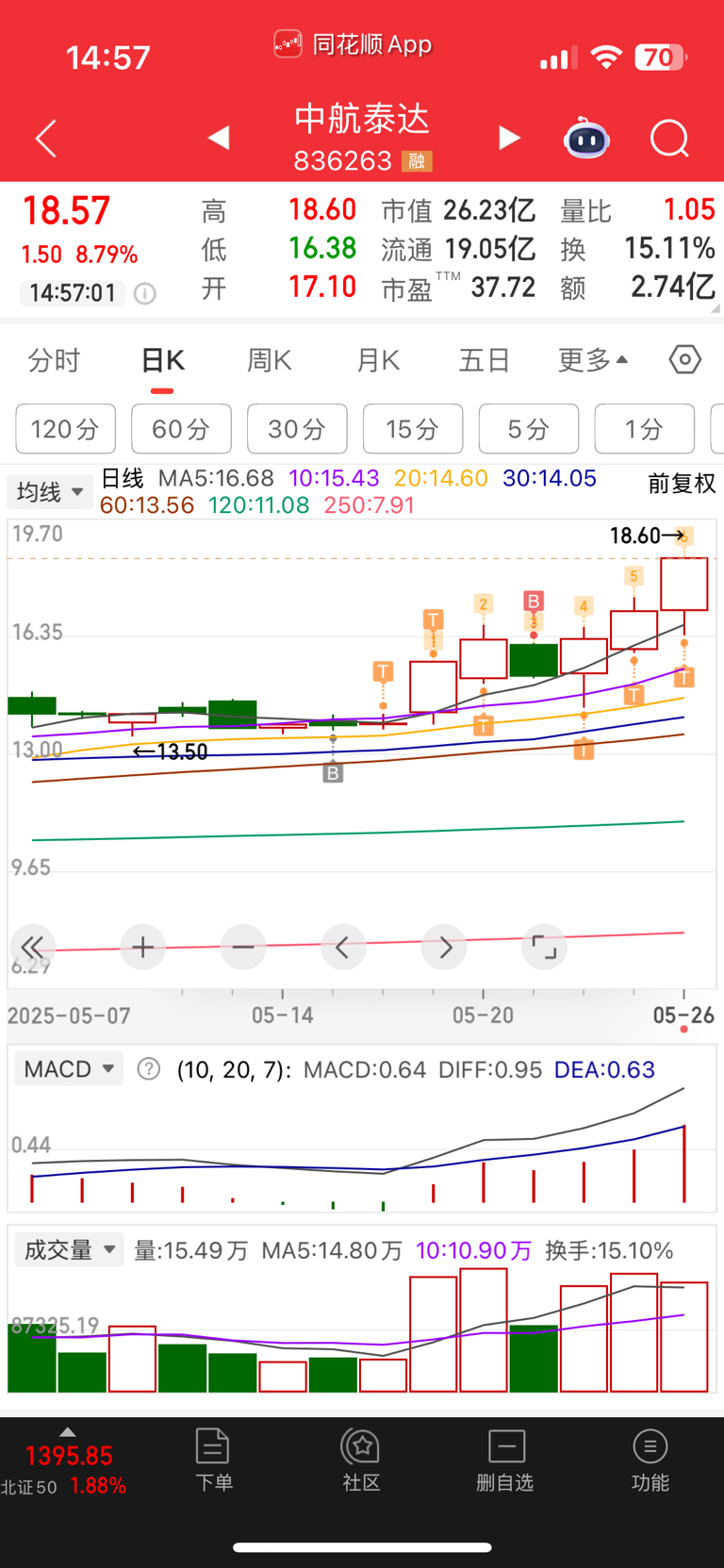This screenshot has height=1568, width=724.
Task: Jump to earliest data double-left arrow
Action: click(x=33, y=947)
